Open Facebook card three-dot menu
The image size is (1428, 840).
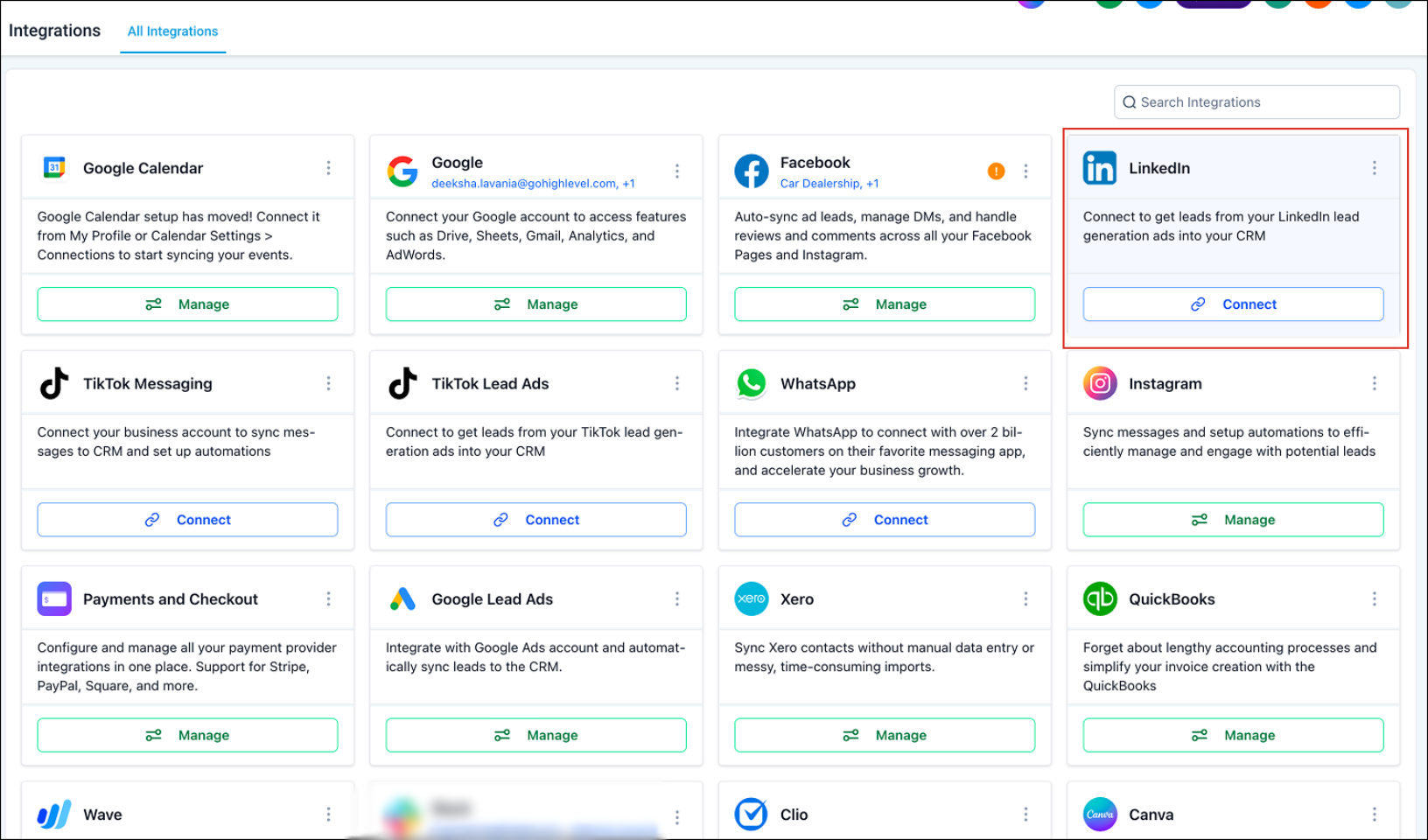point(1025,171)
